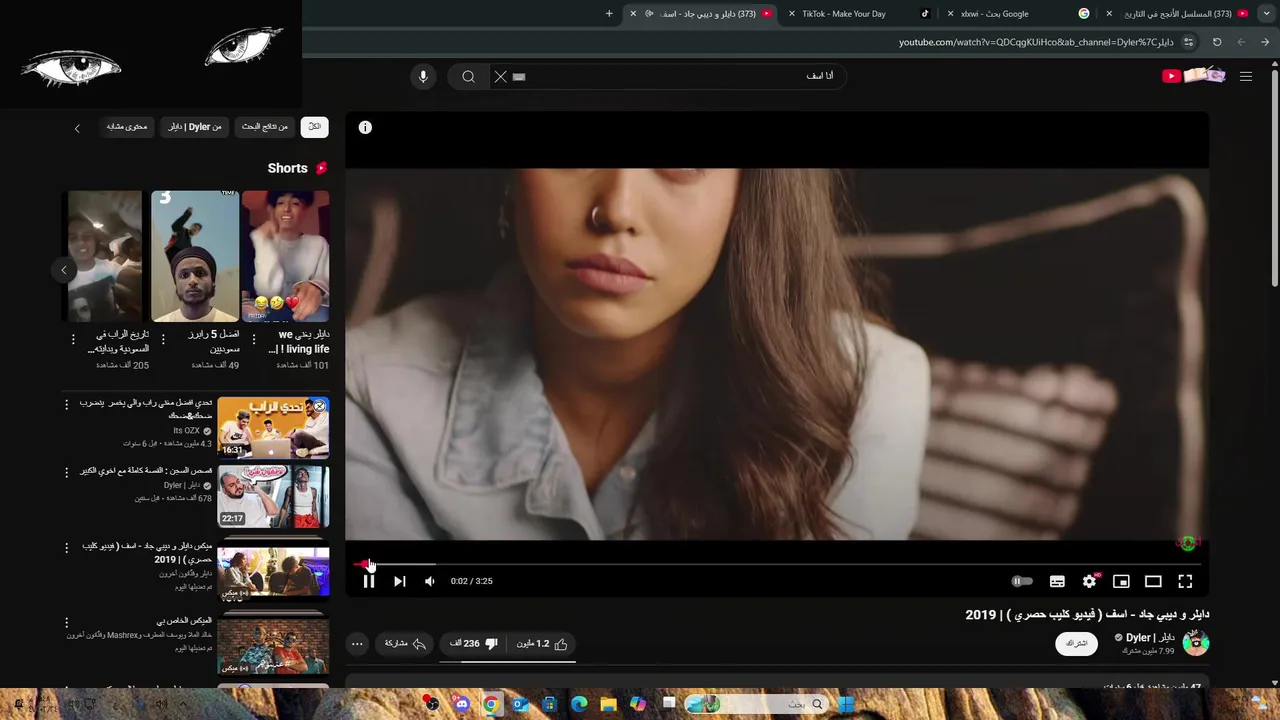Open the Dyler channel avatar
This screenshot has height=720, width=1280.
point(1196,643)
